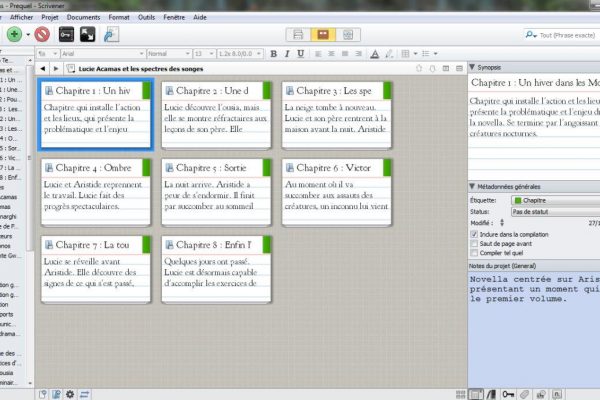Click the green Add document button
Screen dimensions: 600x400
14,33
